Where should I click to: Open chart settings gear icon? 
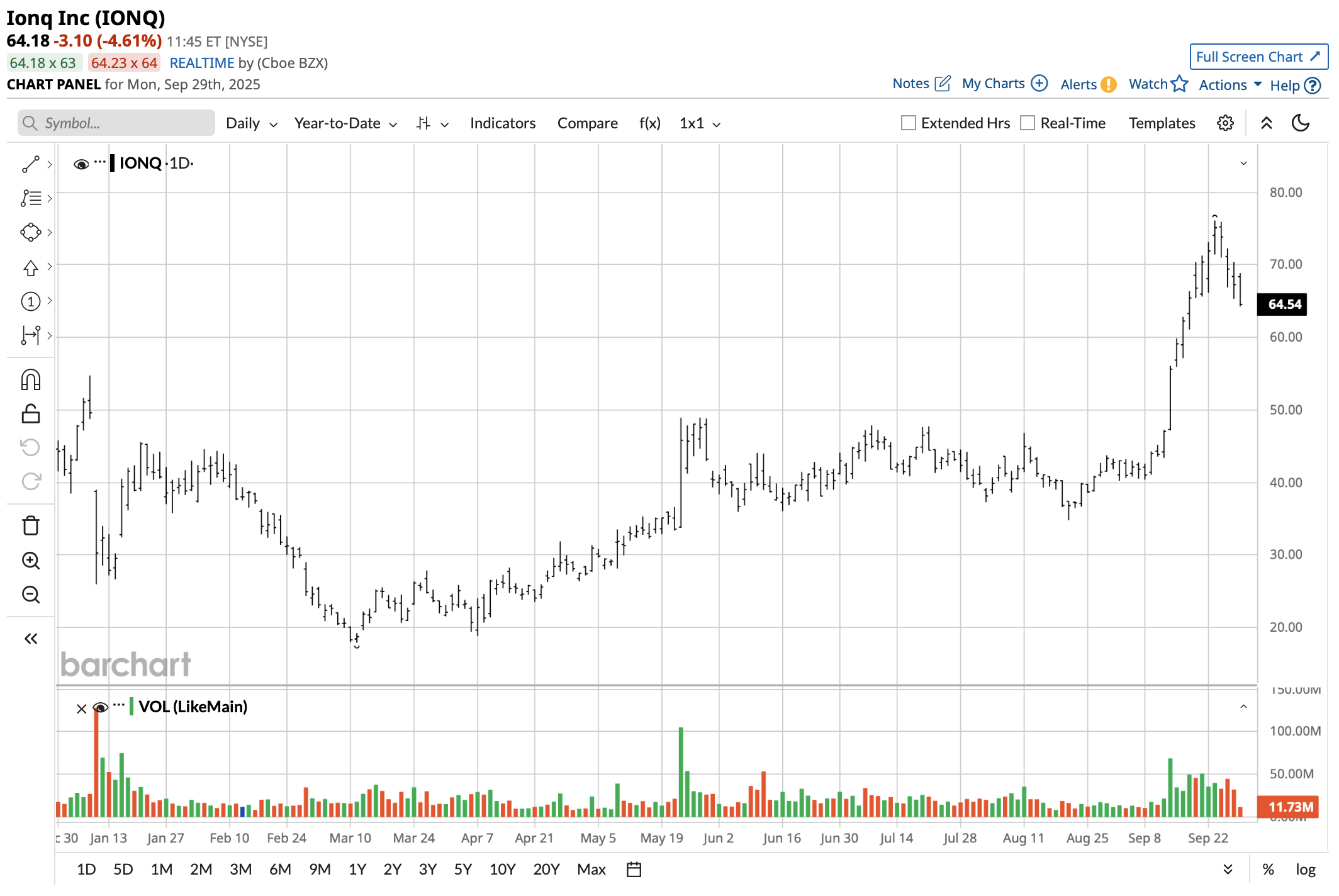[1224, 123]
